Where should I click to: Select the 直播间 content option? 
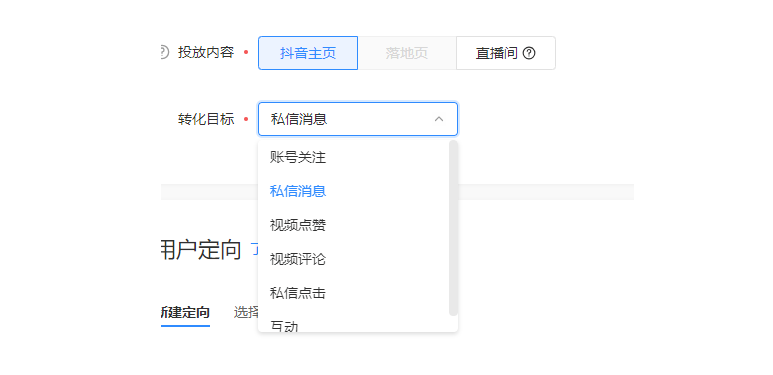coord(506,53)
